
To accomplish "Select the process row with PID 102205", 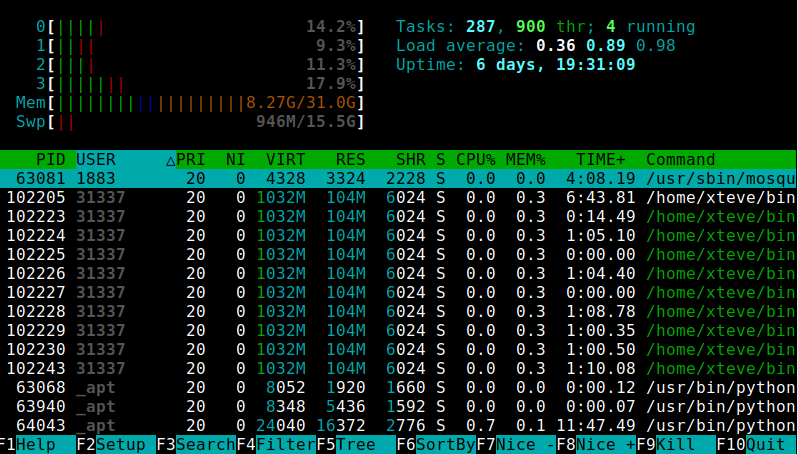I will (399, 197).
